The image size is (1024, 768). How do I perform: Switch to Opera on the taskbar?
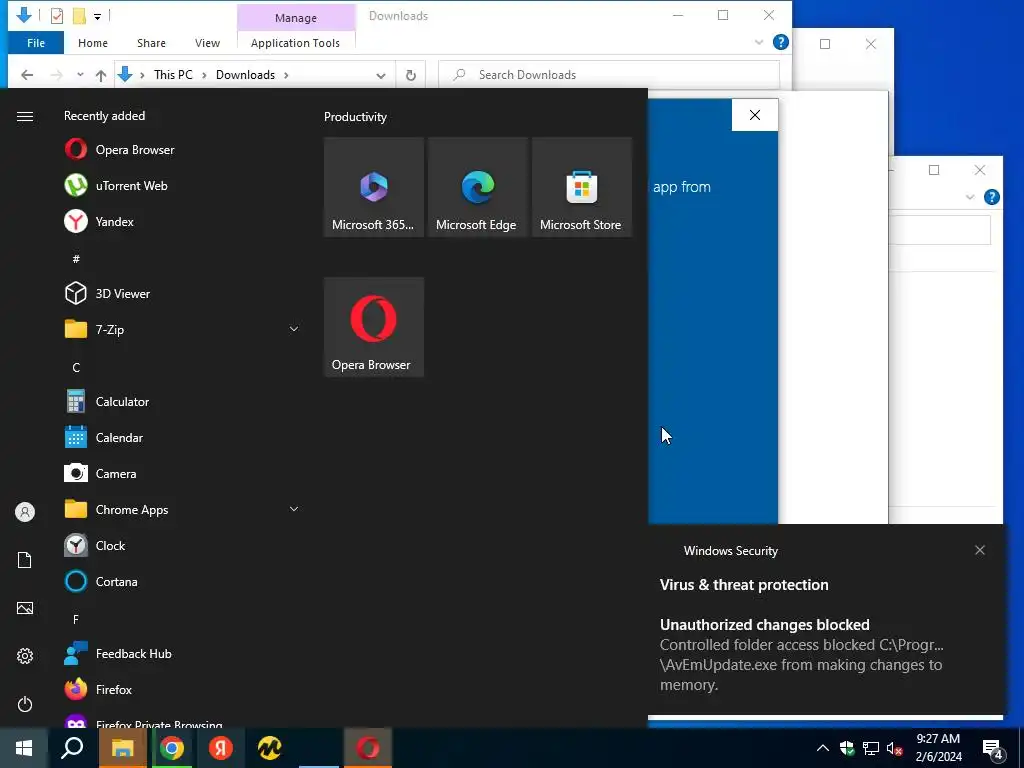(368, 748)
